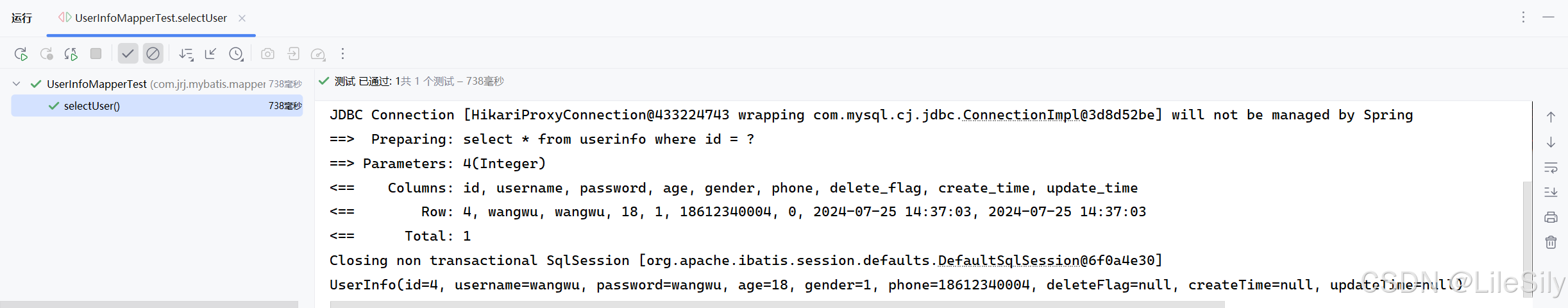
Task: Open the sort tests options
Action: click(x=186, y=54)
